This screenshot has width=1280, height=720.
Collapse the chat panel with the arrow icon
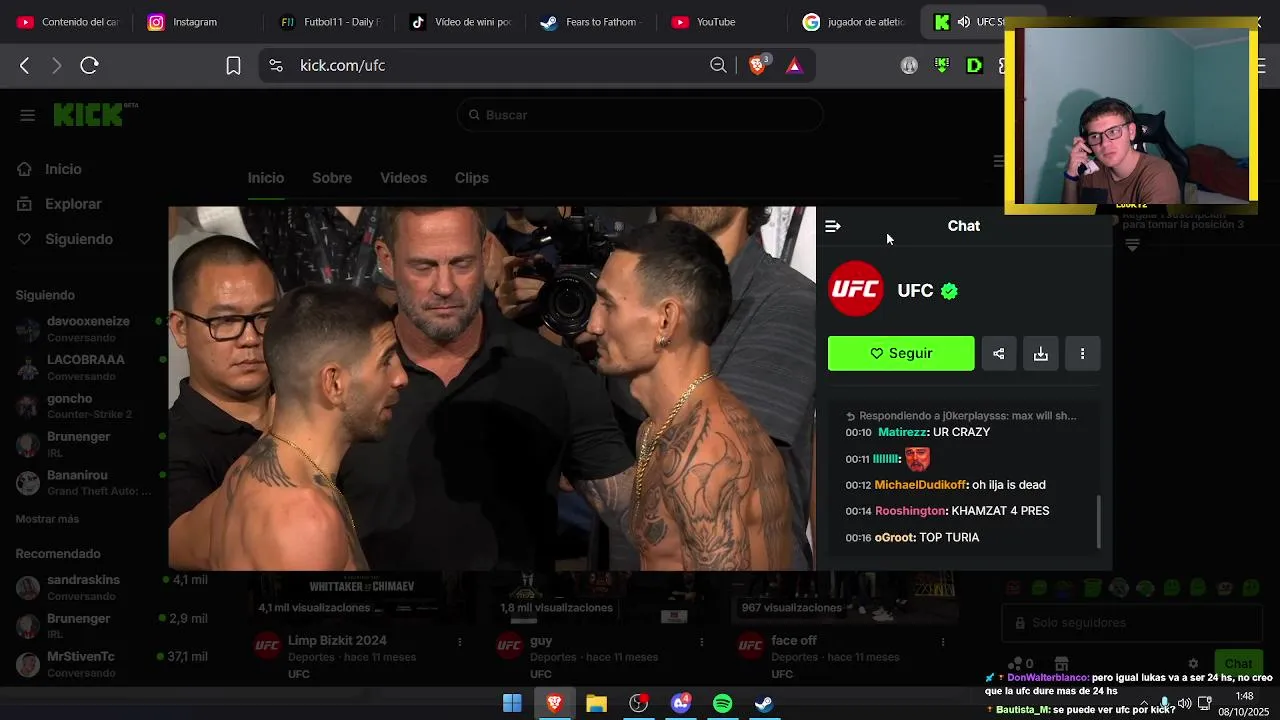click(833, 226)
